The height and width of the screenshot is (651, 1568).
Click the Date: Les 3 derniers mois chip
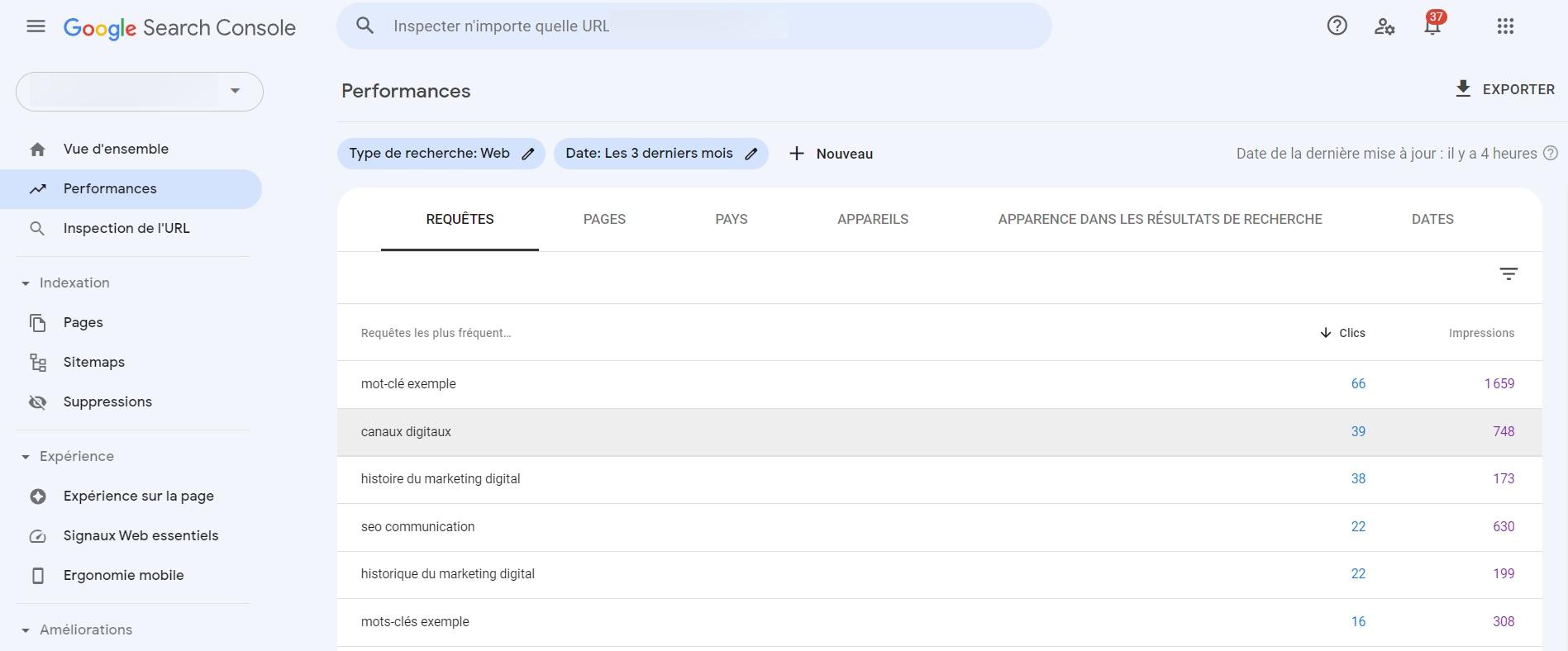tap(660, 154)
